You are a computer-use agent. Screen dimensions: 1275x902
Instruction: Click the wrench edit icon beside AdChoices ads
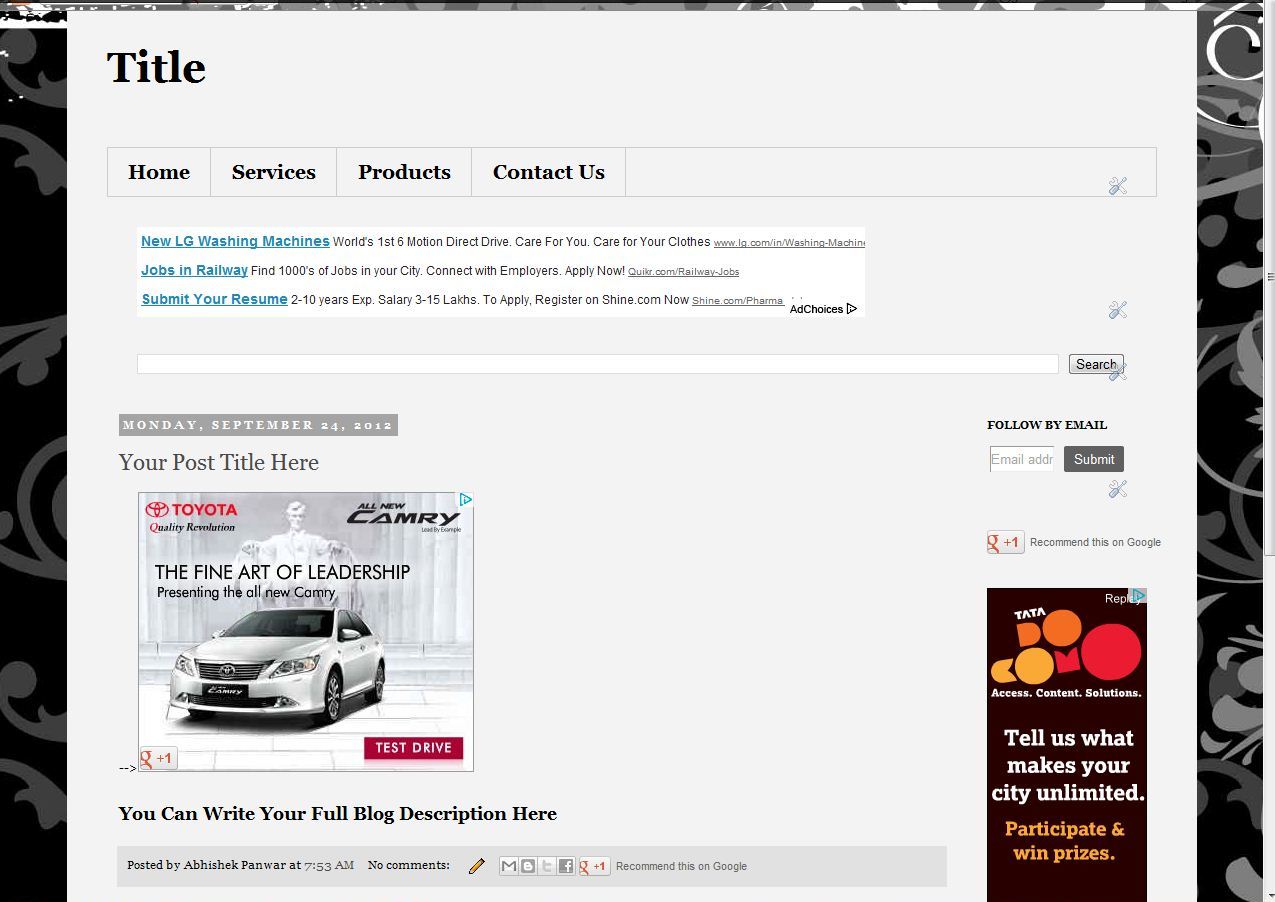click(1118, 310)
